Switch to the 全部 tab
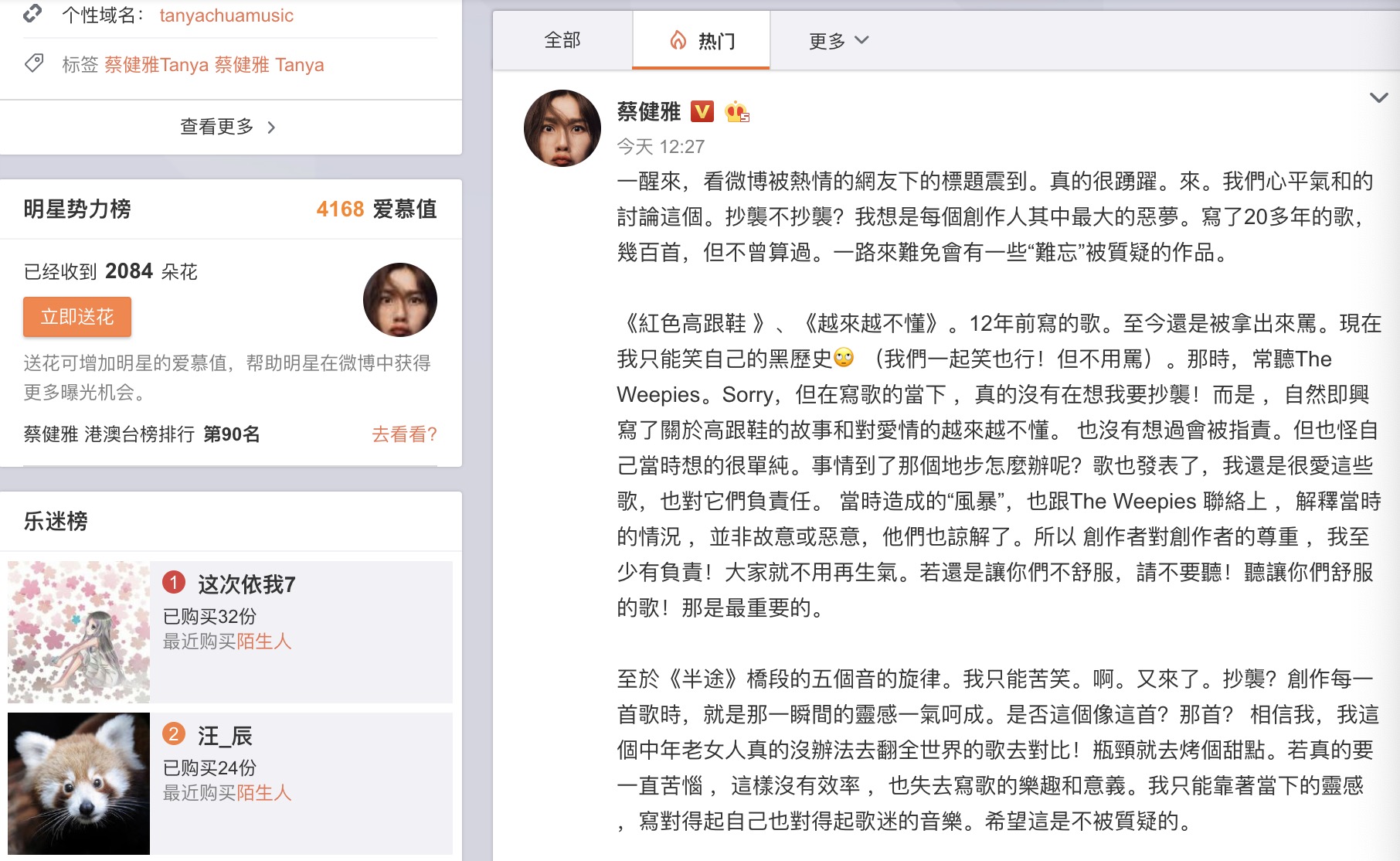The image size is (1400, 861). pos(562,39)
